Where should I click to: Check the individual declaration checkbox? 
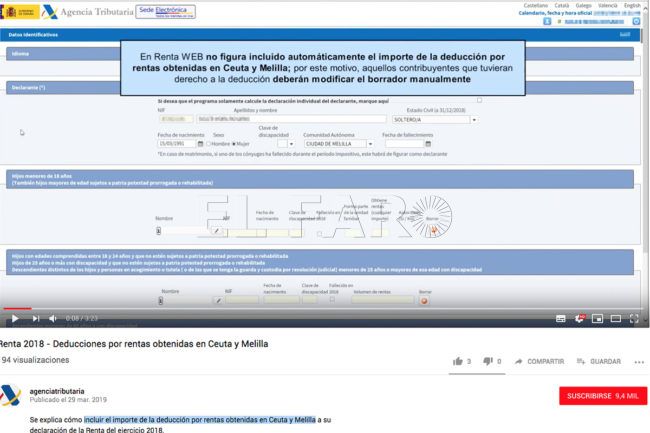pyautogui.click(x=479, y=100)
